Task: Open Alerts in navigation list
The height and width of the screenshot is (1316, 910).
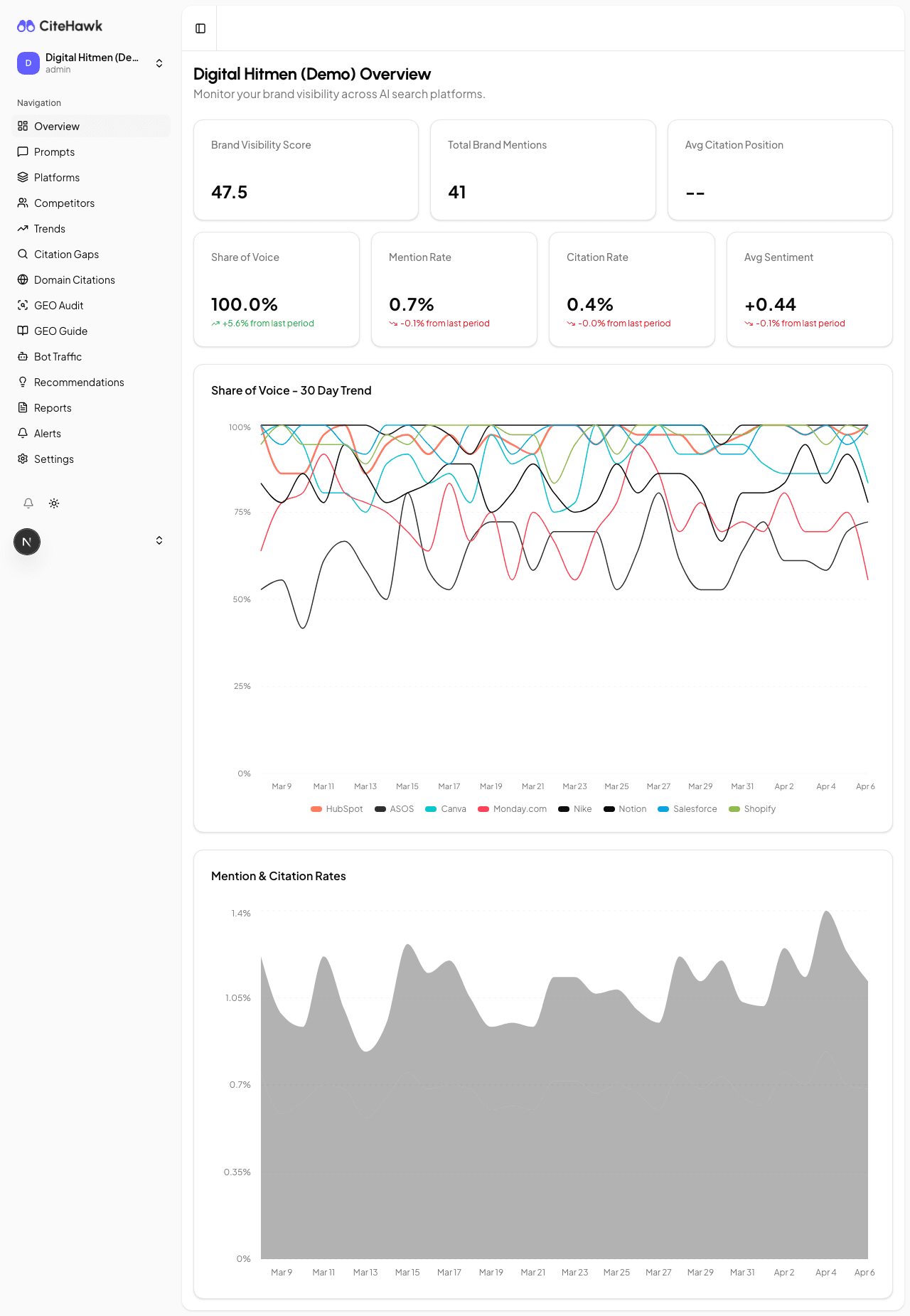Action: pyautogui.click(x=91, y=433)
